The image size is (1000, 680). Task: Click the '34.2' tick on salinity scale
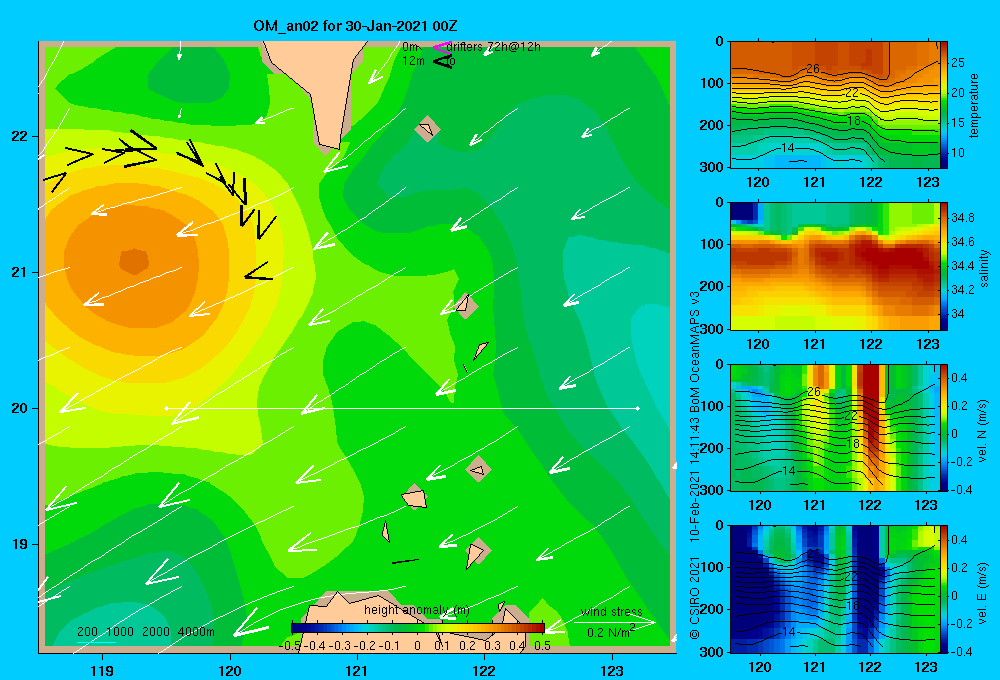click(x=962, y=290)
